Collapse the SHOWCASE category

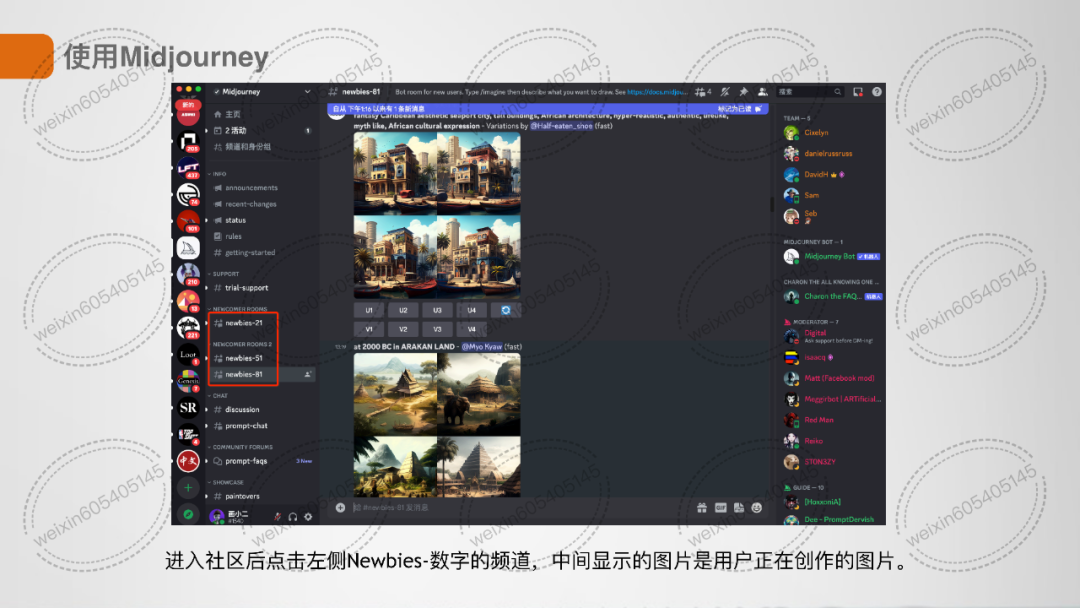[x=227, y=483]
